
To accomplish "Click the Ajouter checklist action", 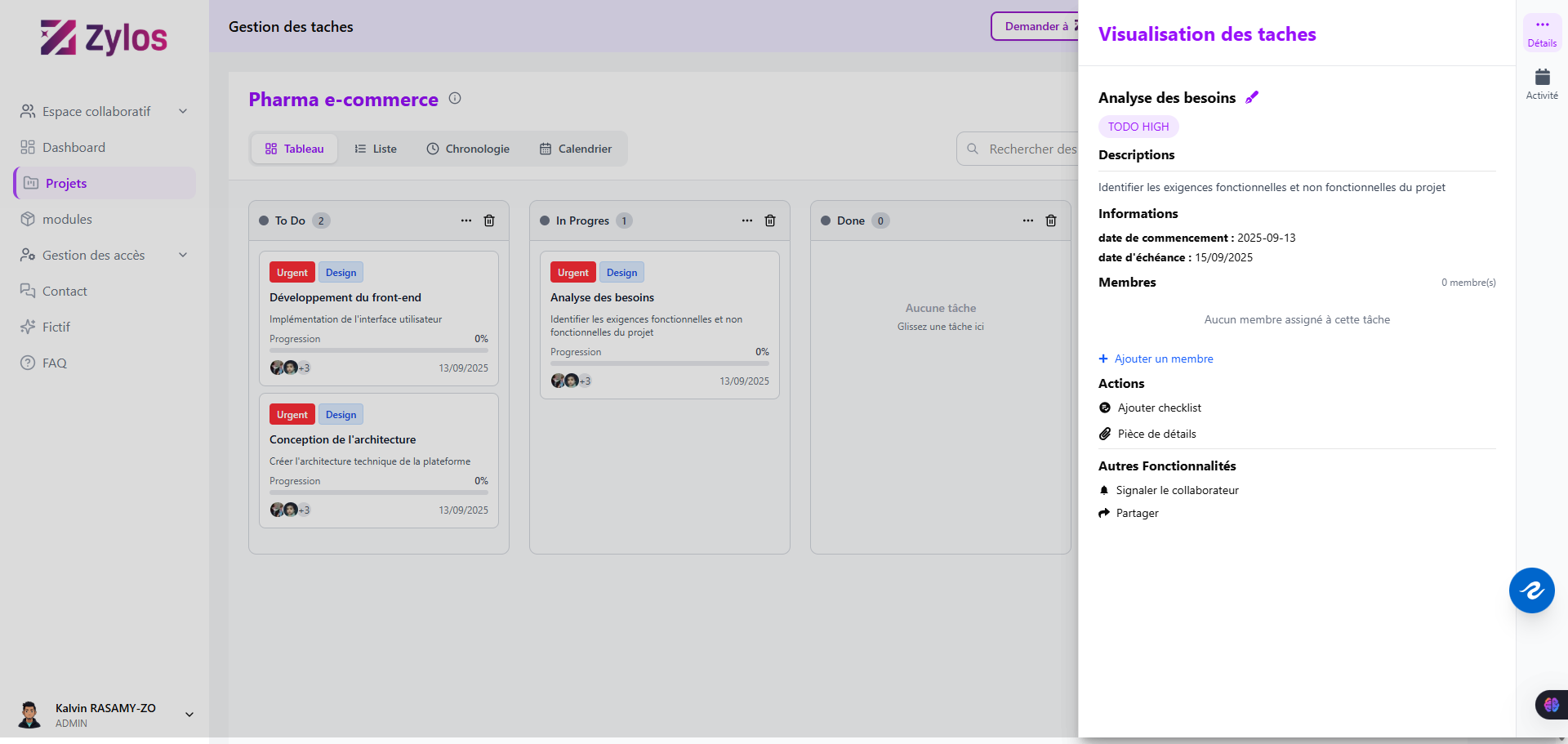I will coord(1159,408).
